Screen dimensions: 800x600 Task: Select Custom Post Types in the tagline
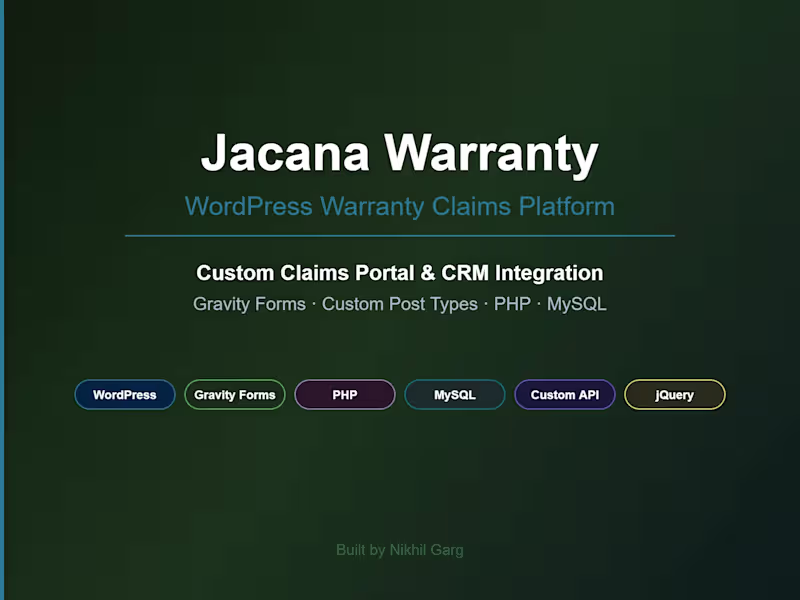coord(399,304)
